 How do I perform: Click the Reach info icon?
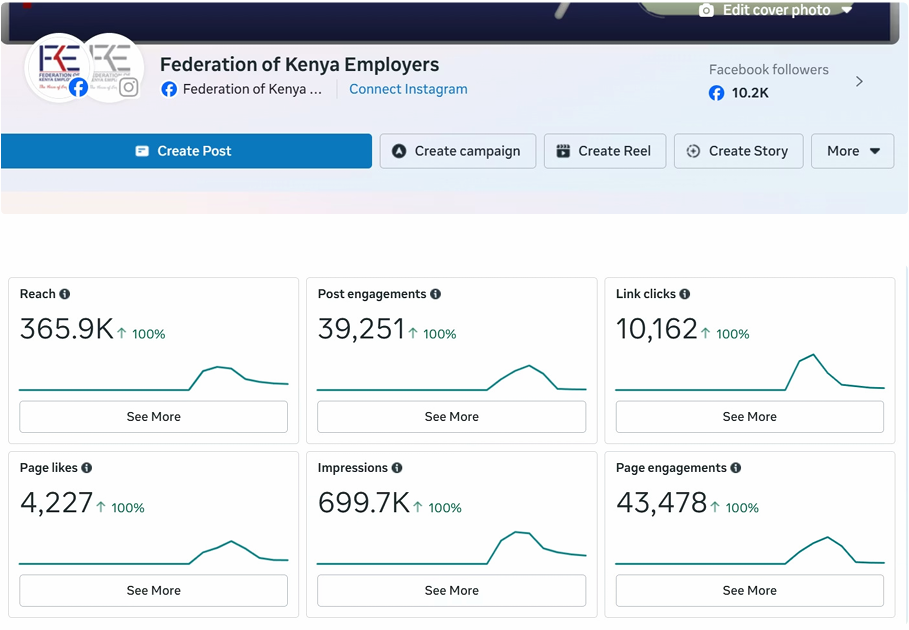point(65,294)
